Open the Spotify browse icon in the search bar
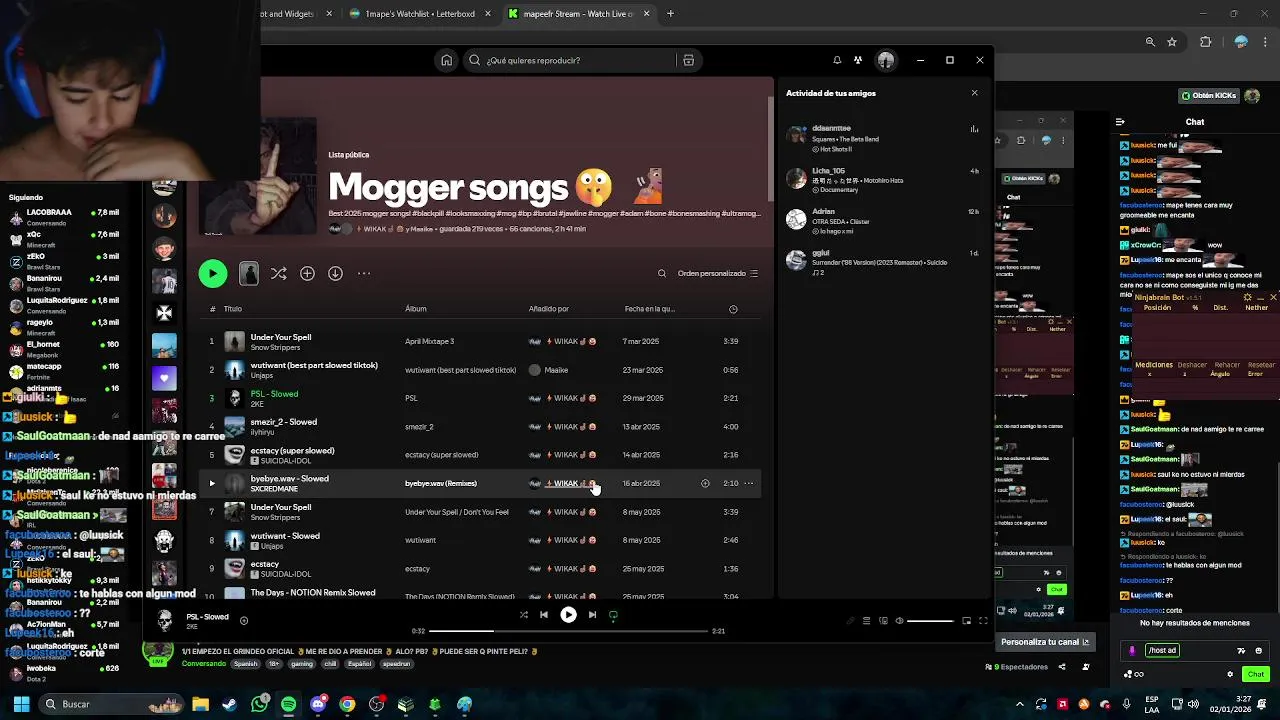The width and height of the screenshot is (1280, 720). coord(688,60)
